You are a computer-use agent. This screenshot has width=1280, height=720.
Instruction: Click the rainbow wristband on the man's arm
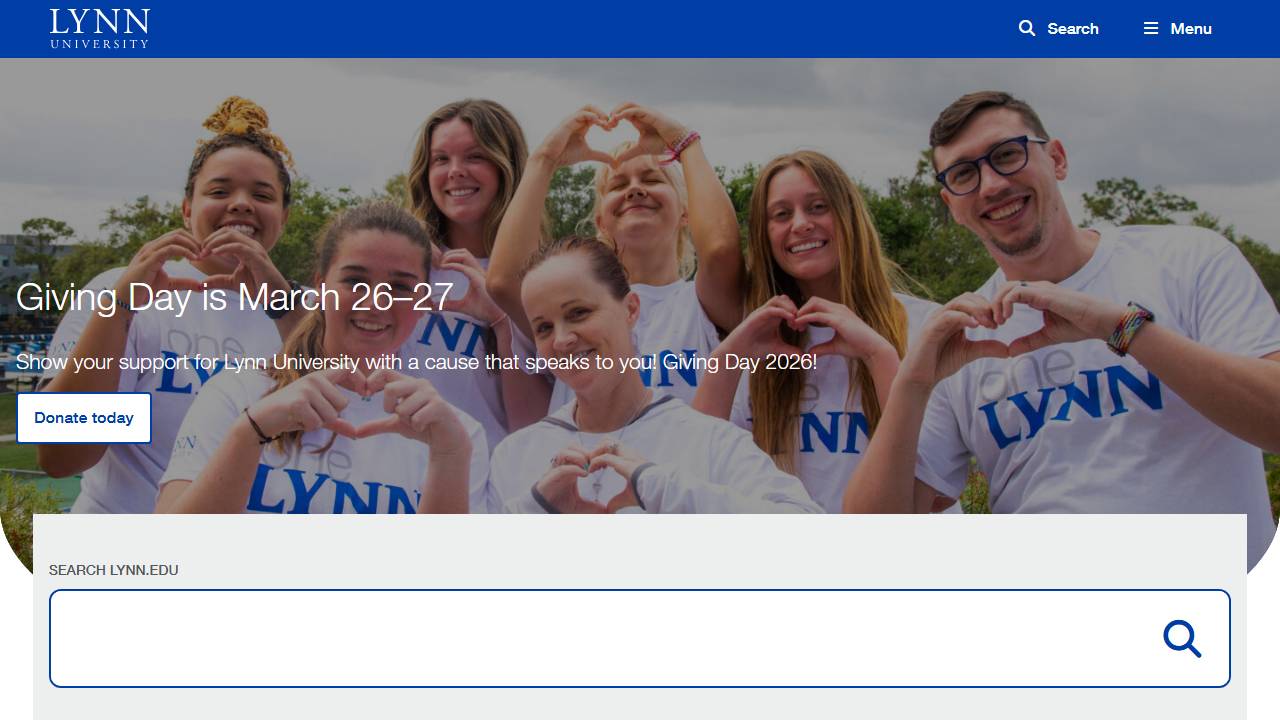[1131, 329]
